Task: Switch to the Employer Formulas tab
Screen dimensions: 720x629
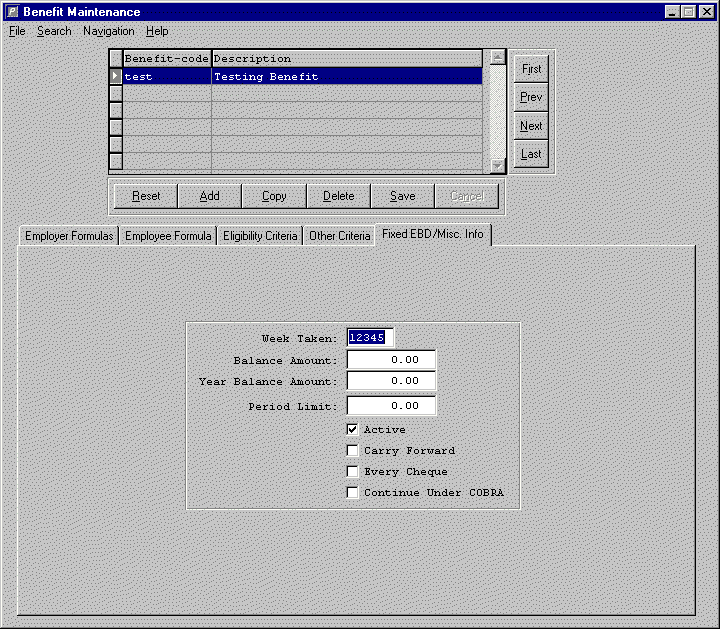Action: coord(69,236)
